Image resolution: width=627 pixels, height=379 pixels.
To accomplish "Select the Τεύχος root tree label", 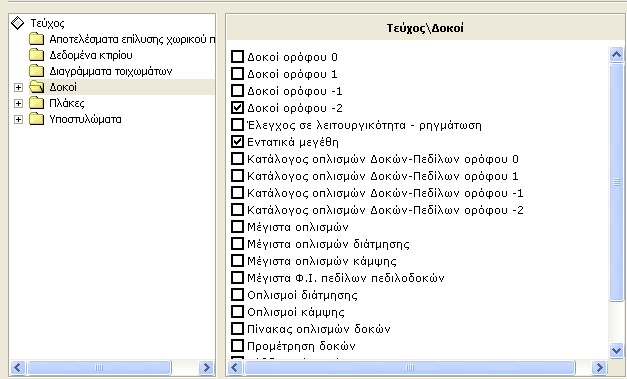I will coord(47,23).
